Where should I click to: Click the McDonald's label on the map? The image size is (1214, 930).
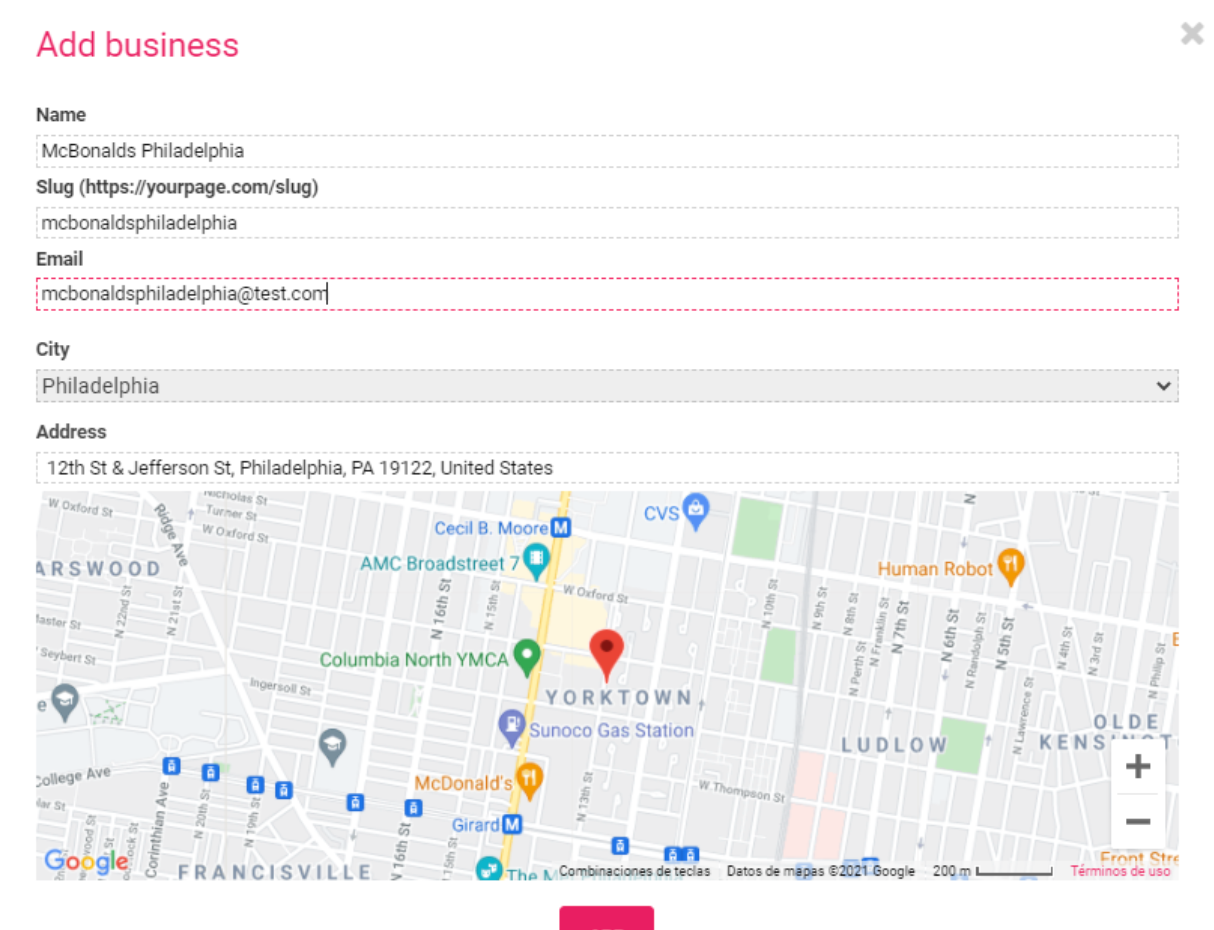point(464,783)
